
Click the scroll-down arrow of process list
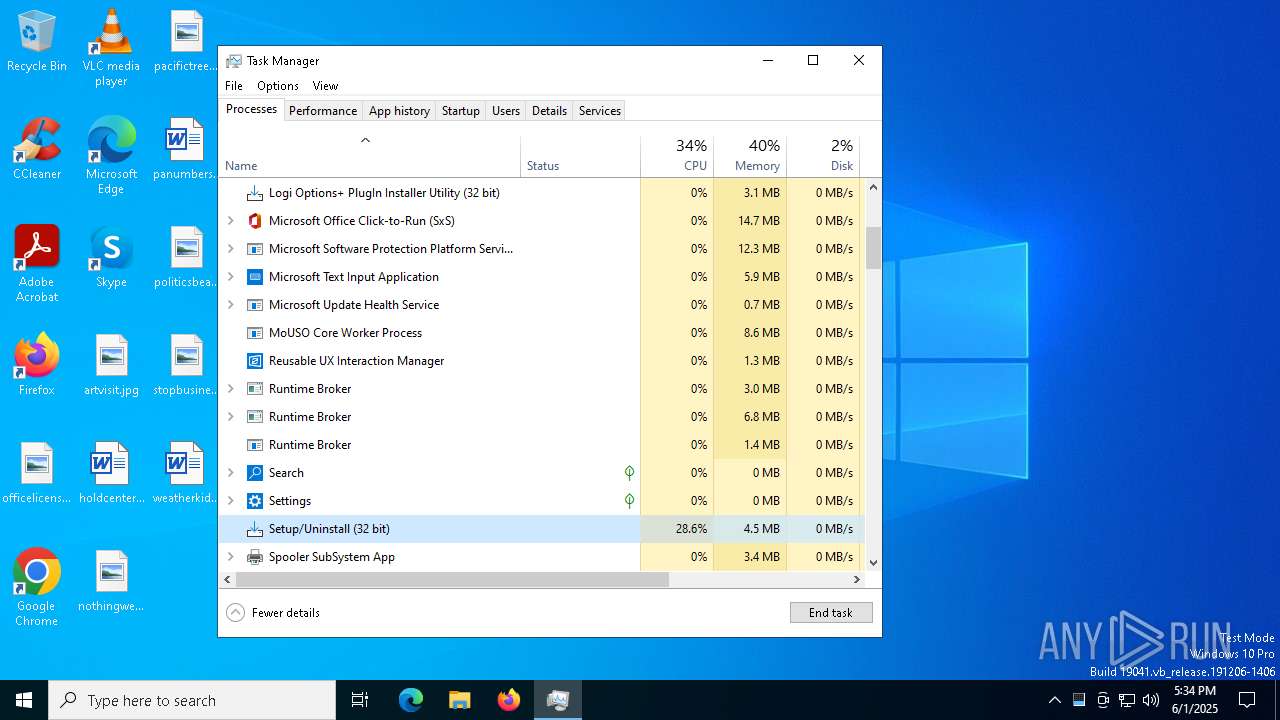tap(873, 563)
